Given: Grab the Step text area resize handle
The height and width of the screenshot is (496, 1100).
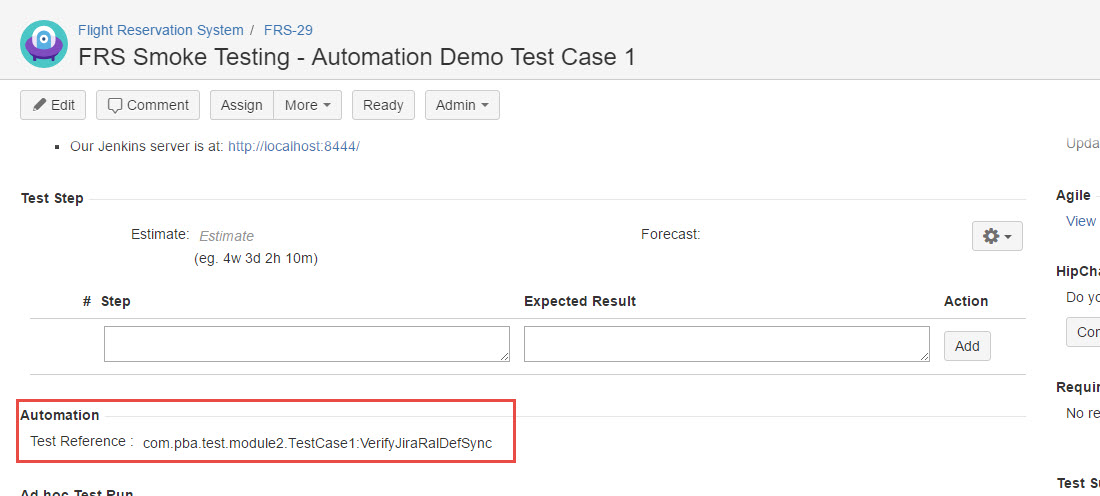Looking at the screenshot, I should pyautogui.click(x=505, y=356).
